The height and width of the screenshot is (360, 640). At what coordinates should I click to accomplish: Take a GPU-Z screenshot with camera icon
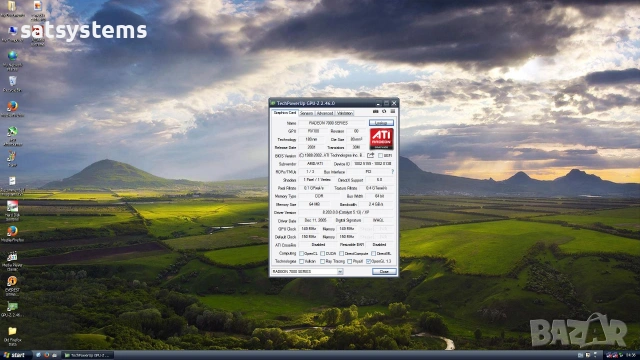[x=376, y=111]
